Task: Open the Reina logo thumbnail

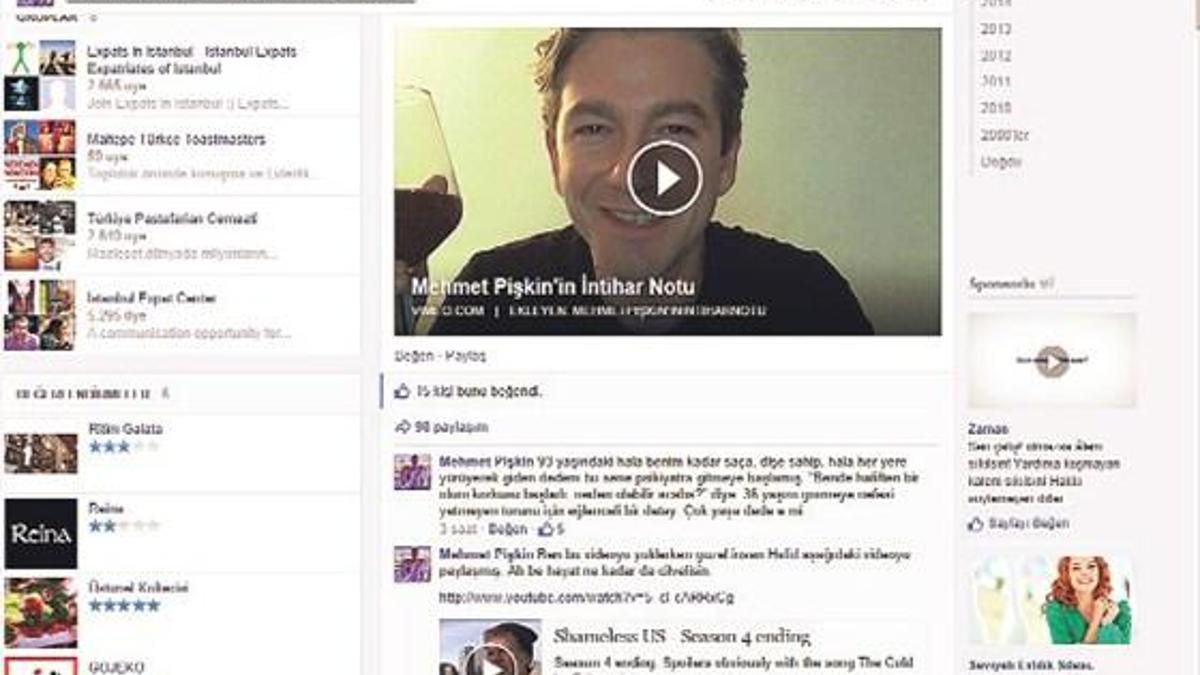Action: click(x=40, y=534)
